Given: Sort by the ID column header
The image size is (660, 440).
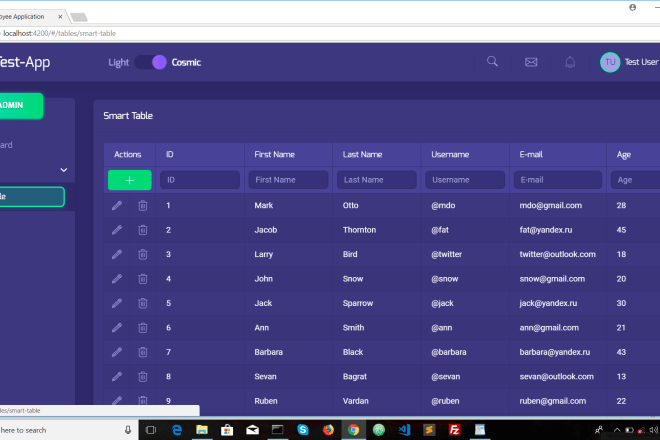Looking at the screenshot, I should pos(170,155).
